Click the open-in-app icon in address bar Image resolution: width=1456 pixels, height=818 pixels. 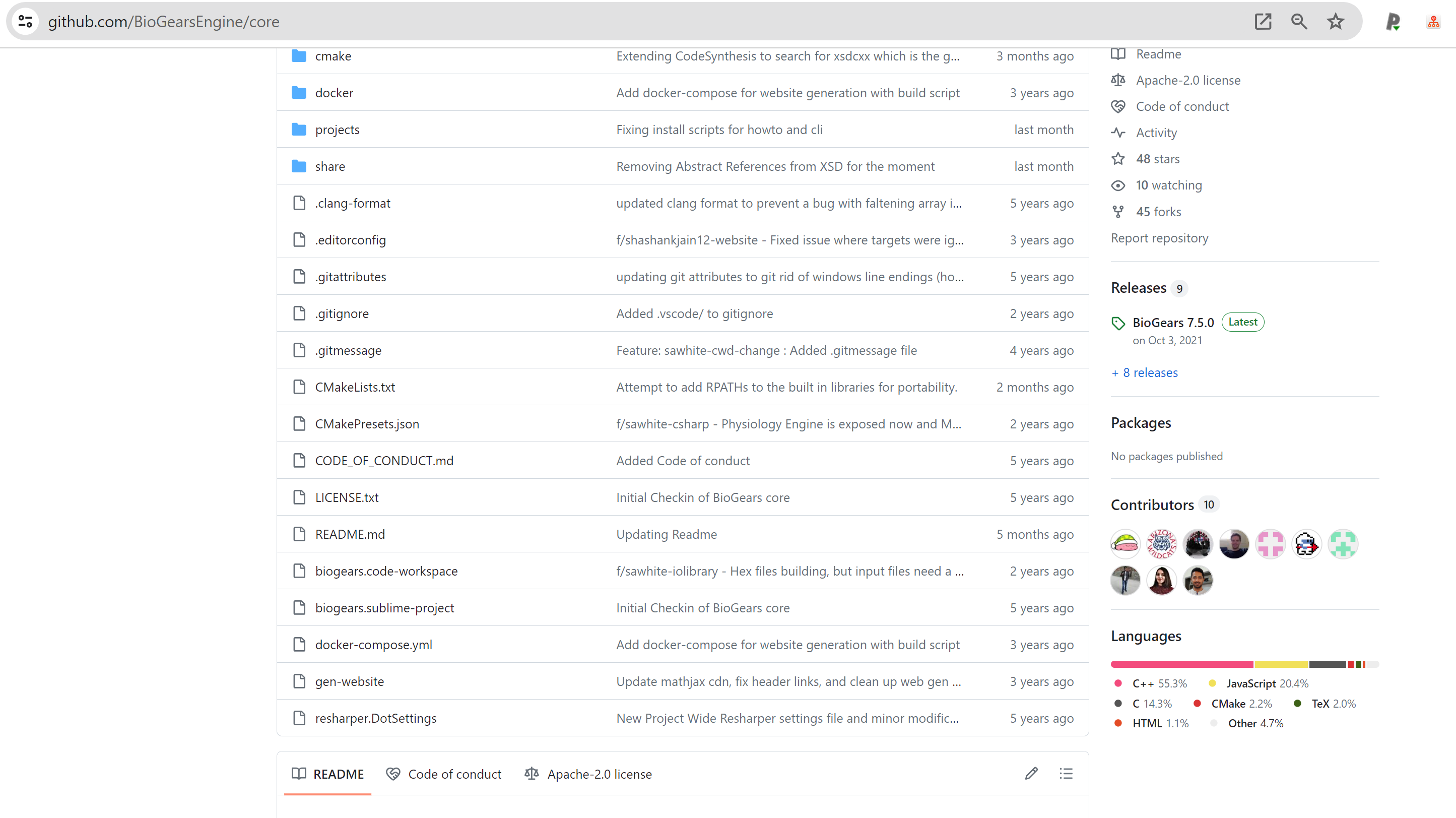point(1263,22)
